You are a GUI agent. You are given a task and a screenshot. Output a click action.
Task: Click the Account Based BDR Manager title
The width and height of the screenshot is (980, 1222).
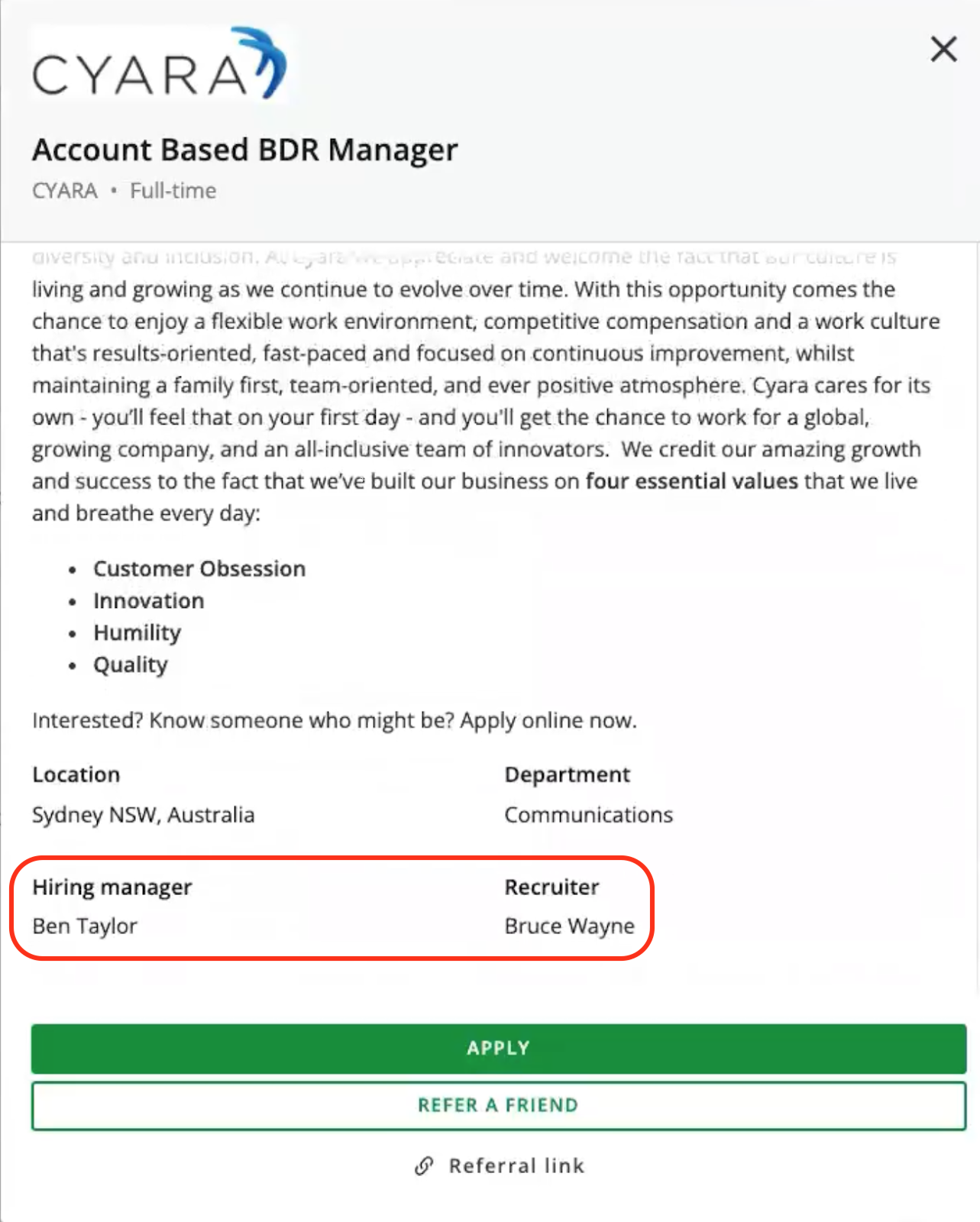[244, 150]
